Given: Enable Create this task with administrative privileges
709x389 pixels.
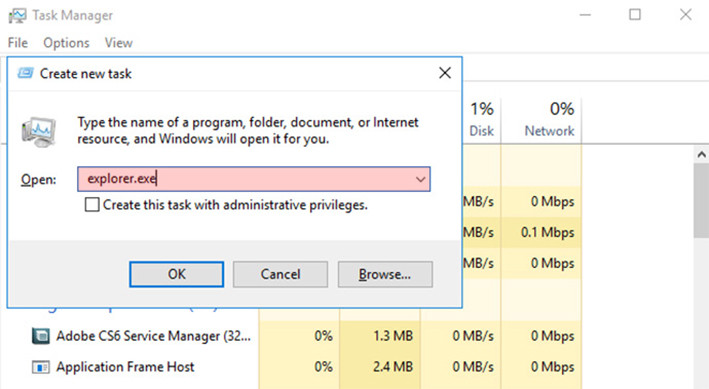Looking at the screenshot, I should click(x=92, y=205).
